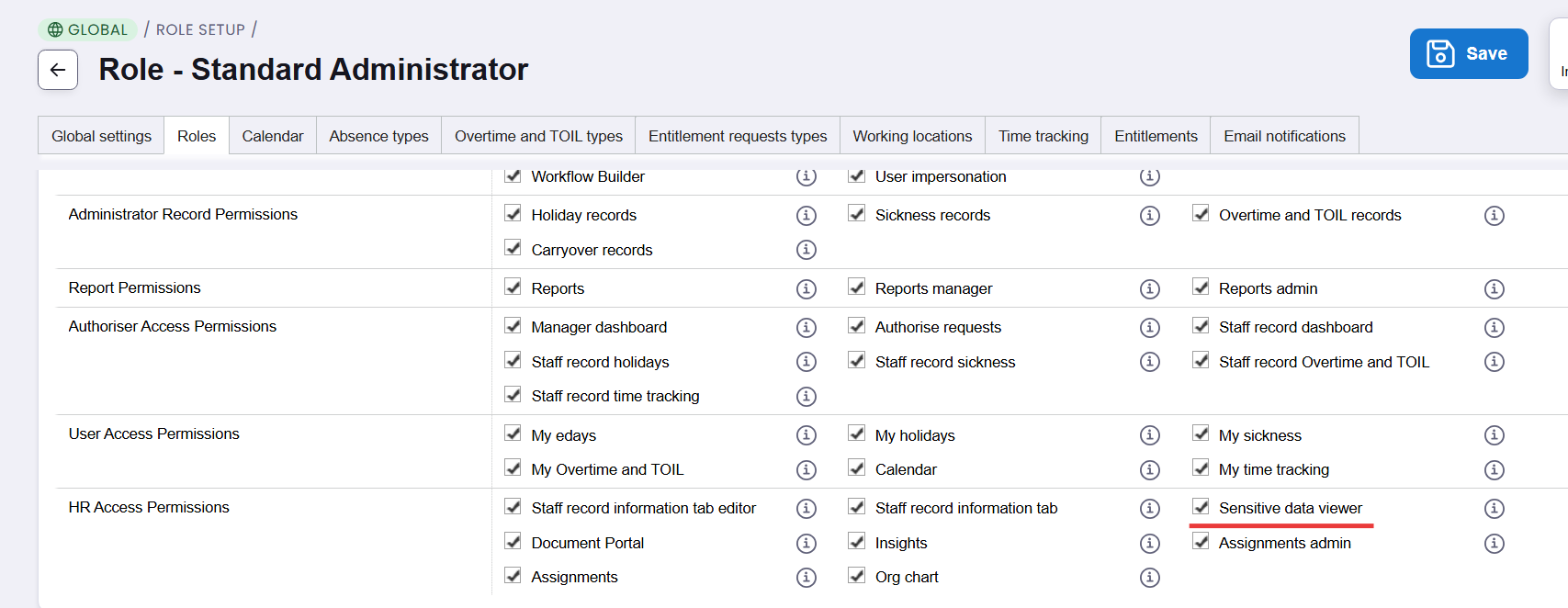Screen dimensions: 1568x608
Task: Open the Email notifications tab
Action: coord(1284,136)
